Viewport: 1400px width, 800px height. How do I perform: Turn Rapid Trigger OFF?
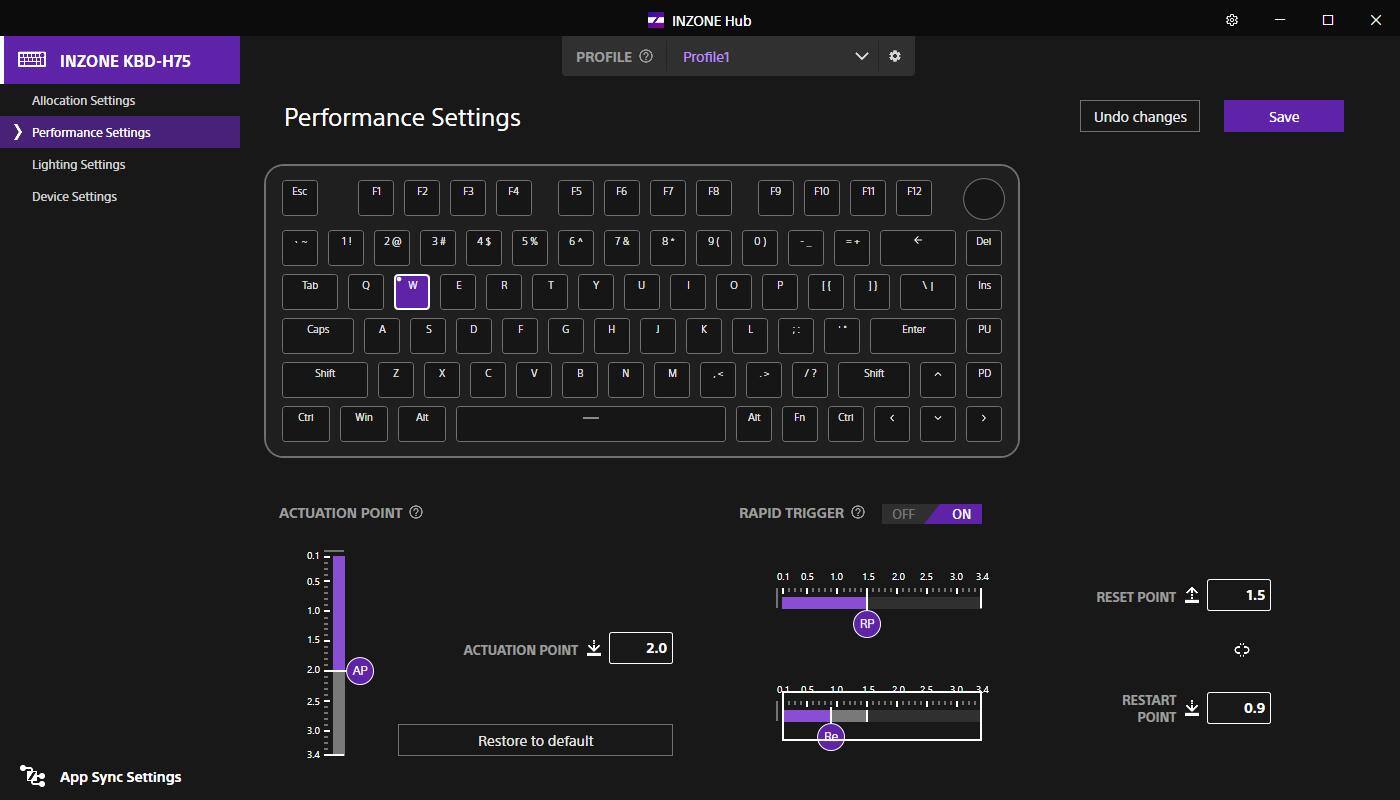[904, 514]
